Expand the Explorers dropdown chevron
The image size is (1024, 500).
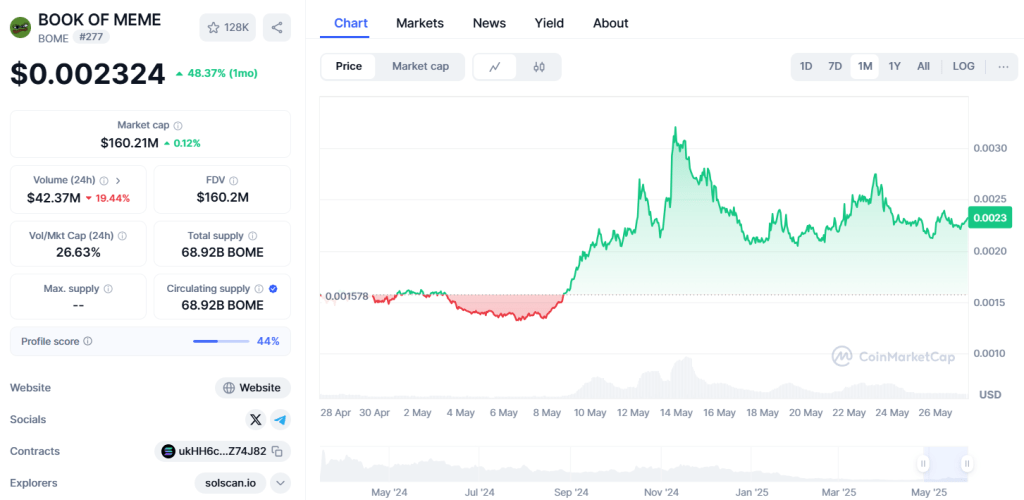tap(280, 483)
